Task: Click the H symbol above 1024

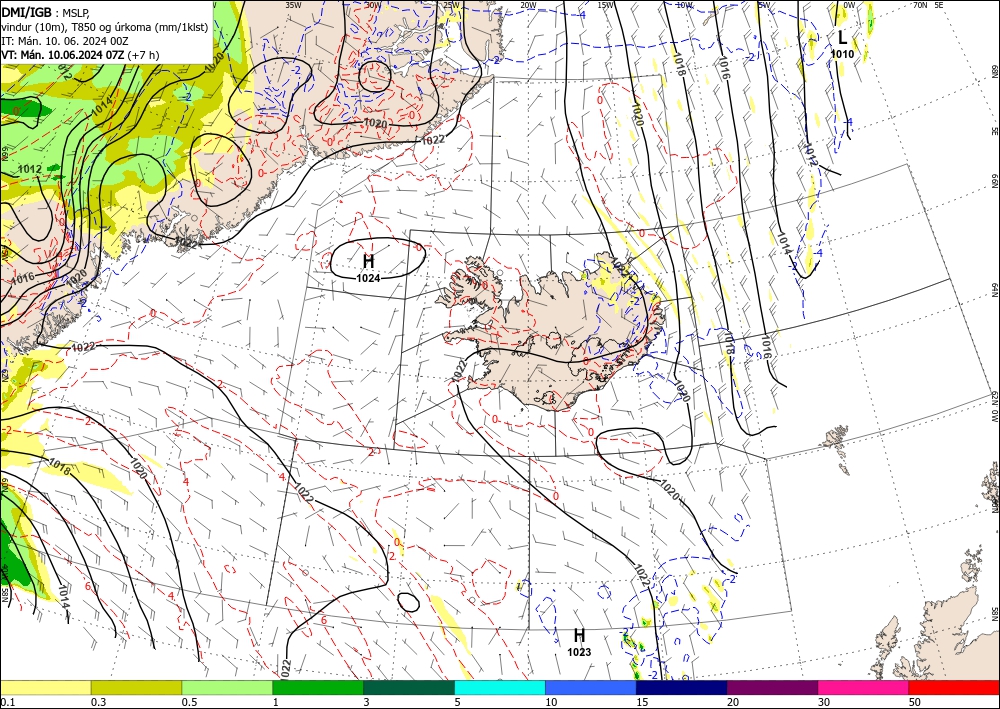Action: coord(368,261)
